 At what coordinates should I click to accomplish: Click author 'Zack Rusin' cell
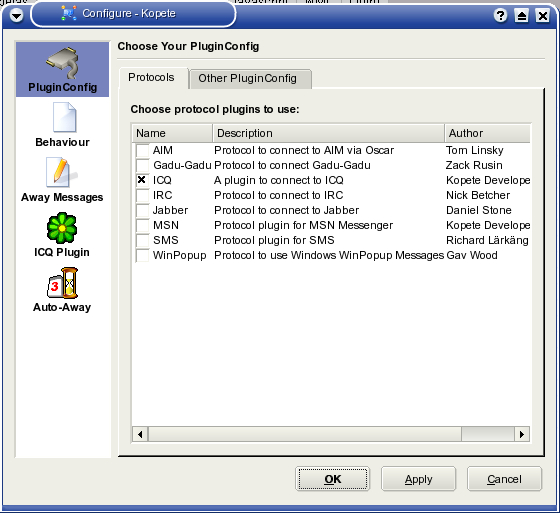coord(474,165)
